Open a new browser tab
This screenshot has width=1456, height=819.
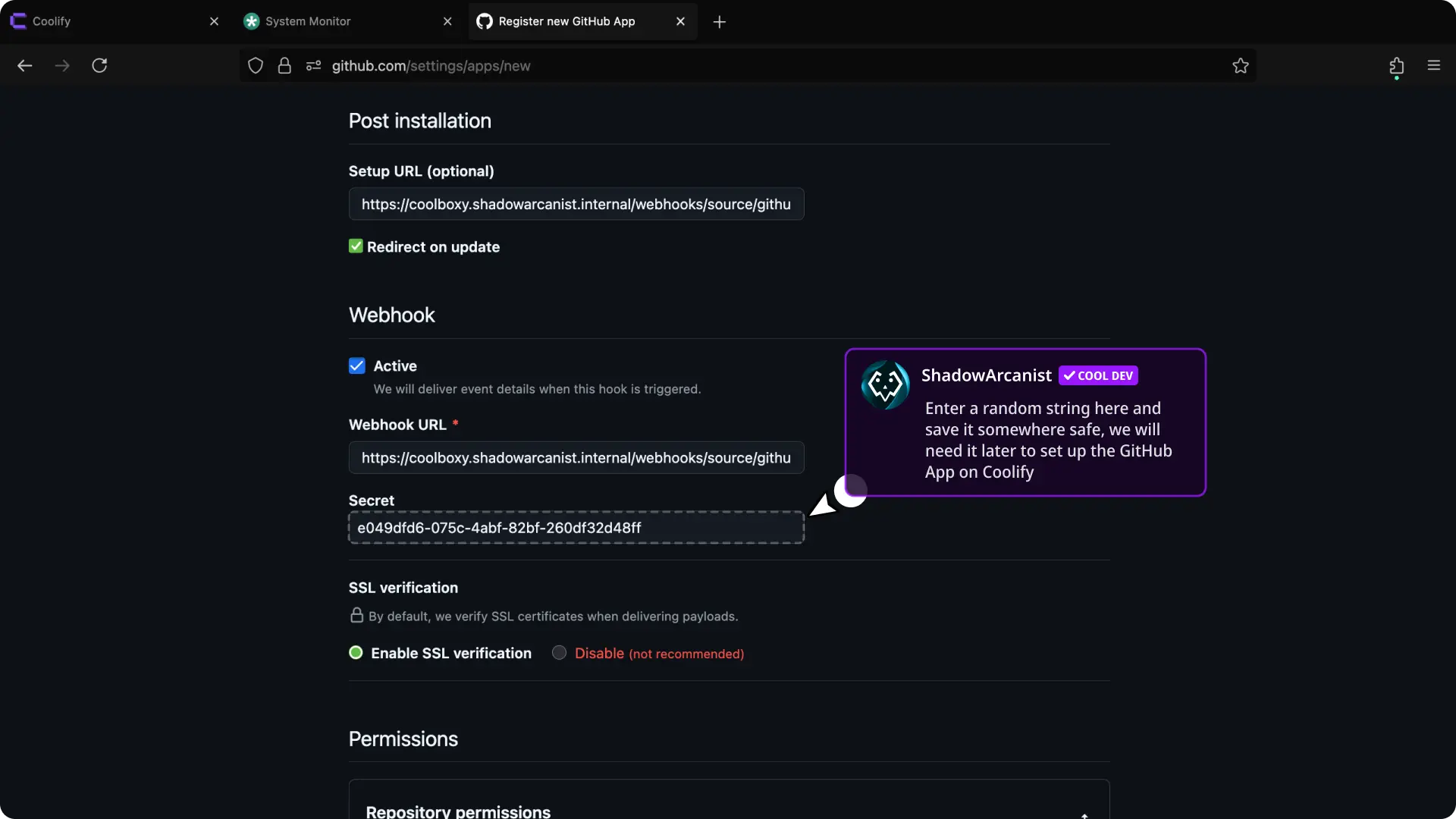720,22
